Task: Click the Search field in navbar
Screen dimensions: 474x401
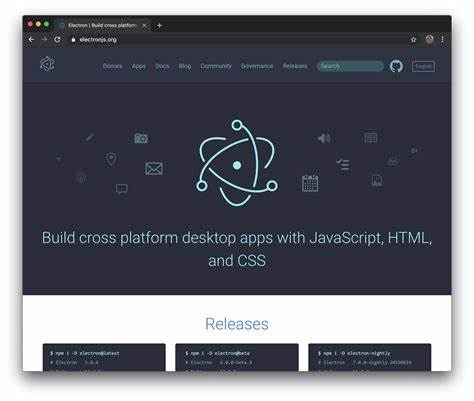Action: (x=350, y=66)
